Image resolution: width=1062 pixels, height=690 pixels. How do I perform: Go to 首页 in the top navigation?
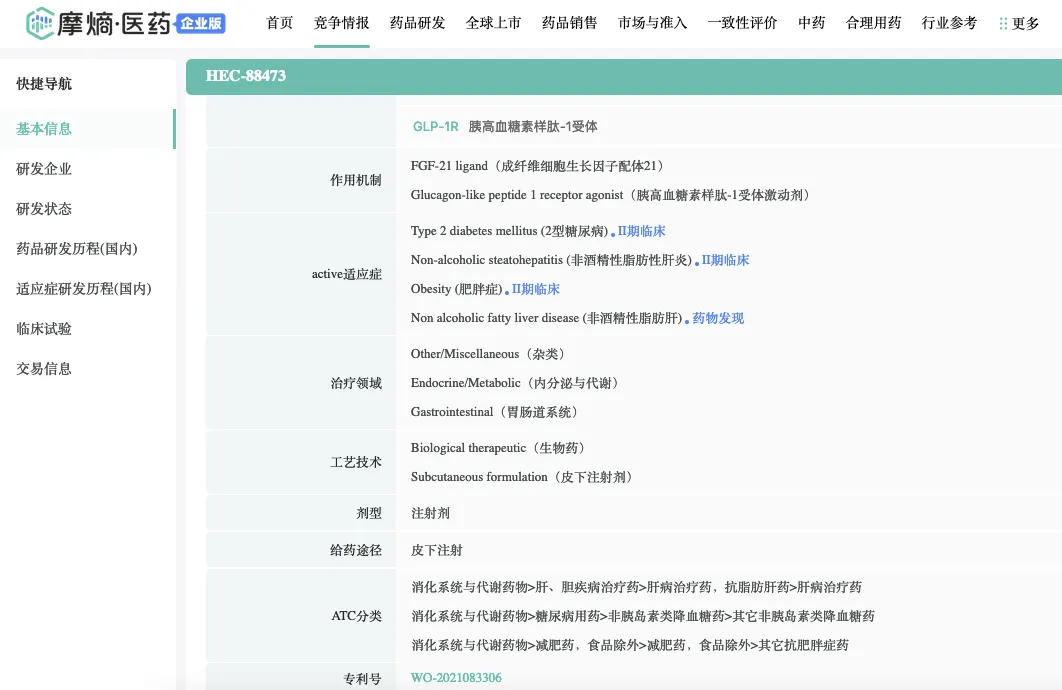[280, 23]
